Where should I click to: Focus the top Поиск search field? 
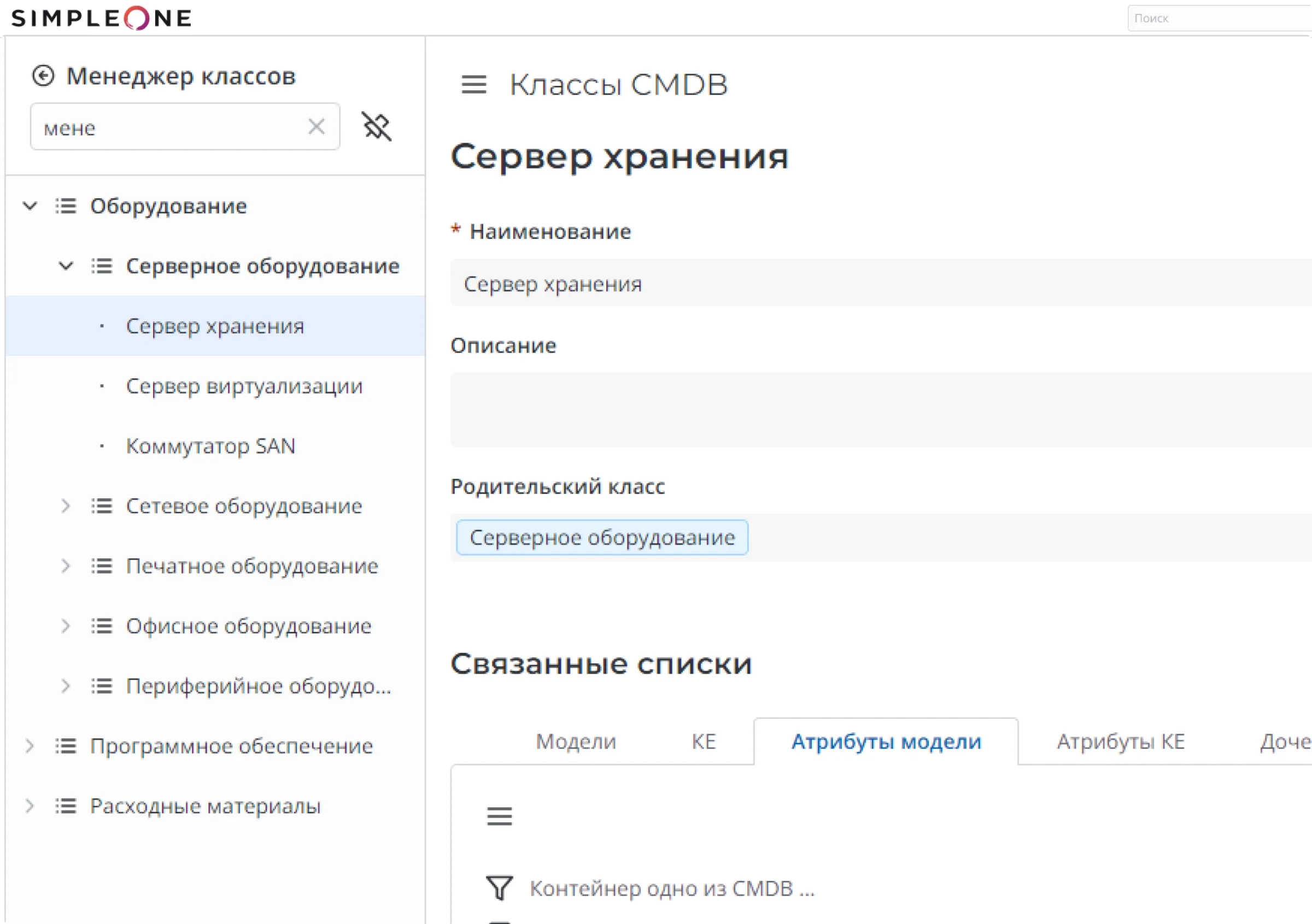(1220, 18)
